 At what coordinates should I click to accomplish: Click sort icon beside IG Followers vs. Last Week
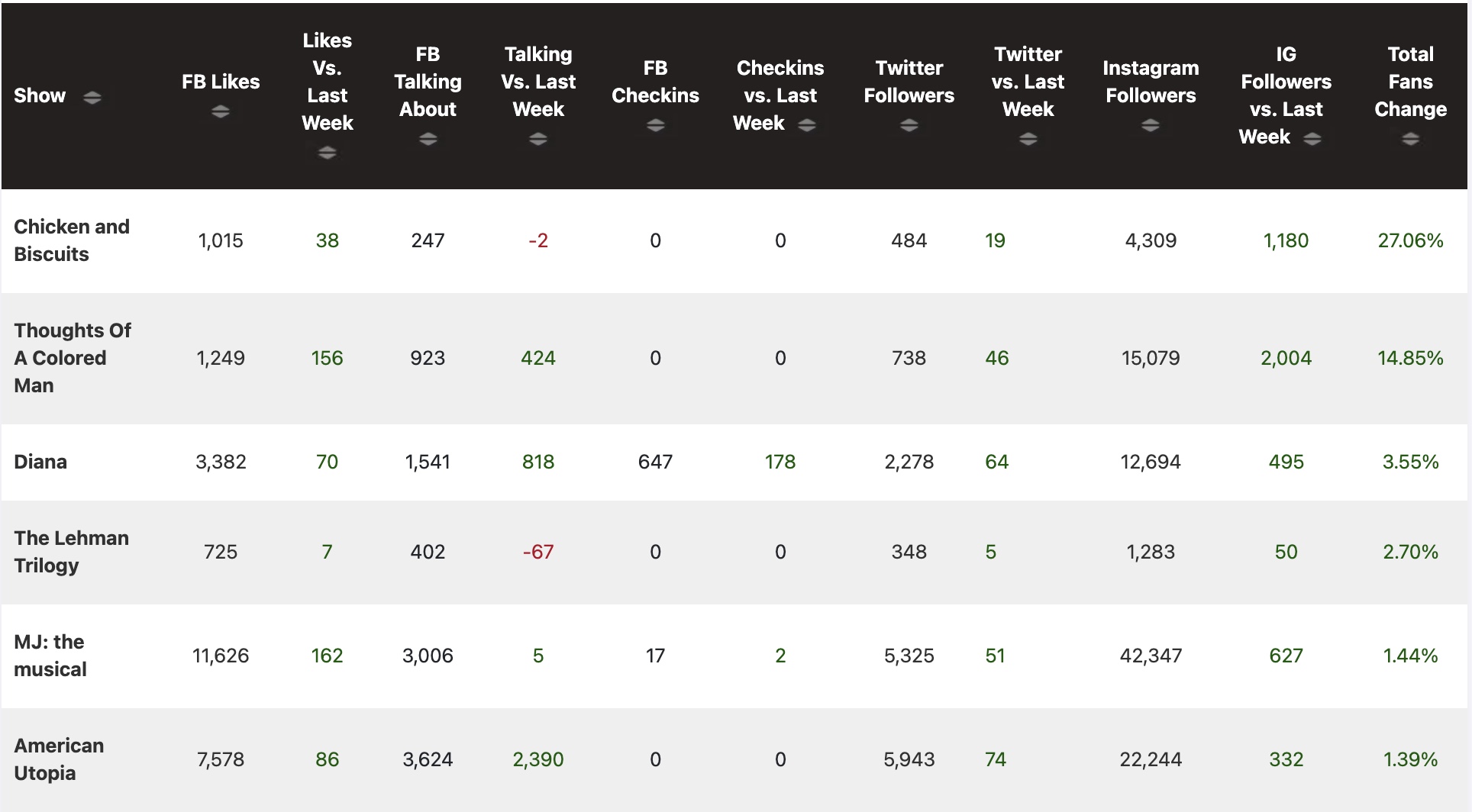(x=1312, y=138)
